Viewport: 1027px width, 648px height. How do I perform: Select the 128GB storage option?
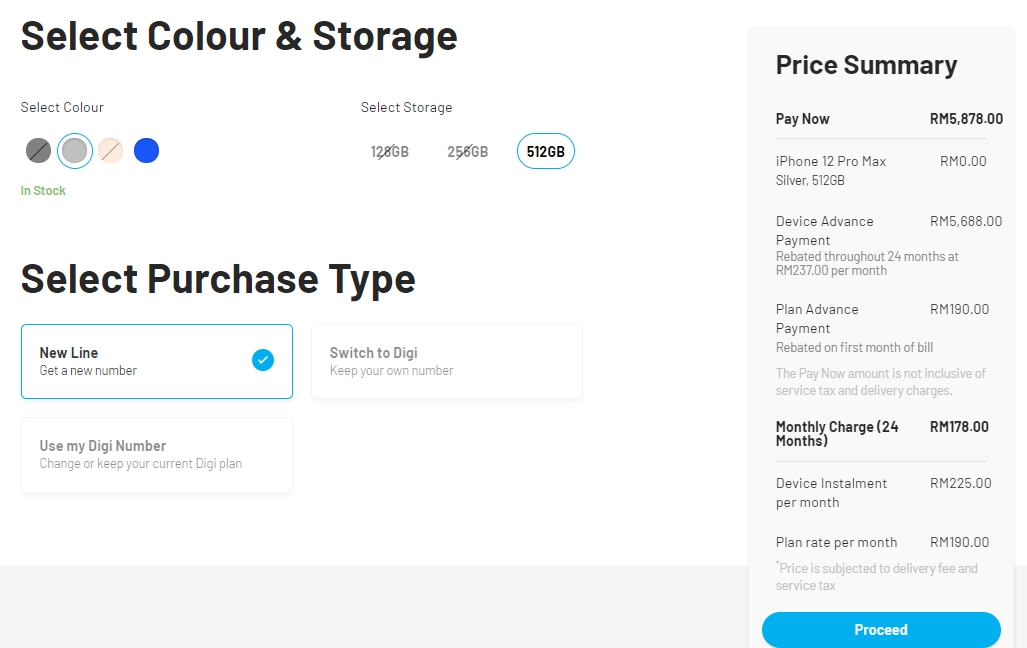[390, 152]
